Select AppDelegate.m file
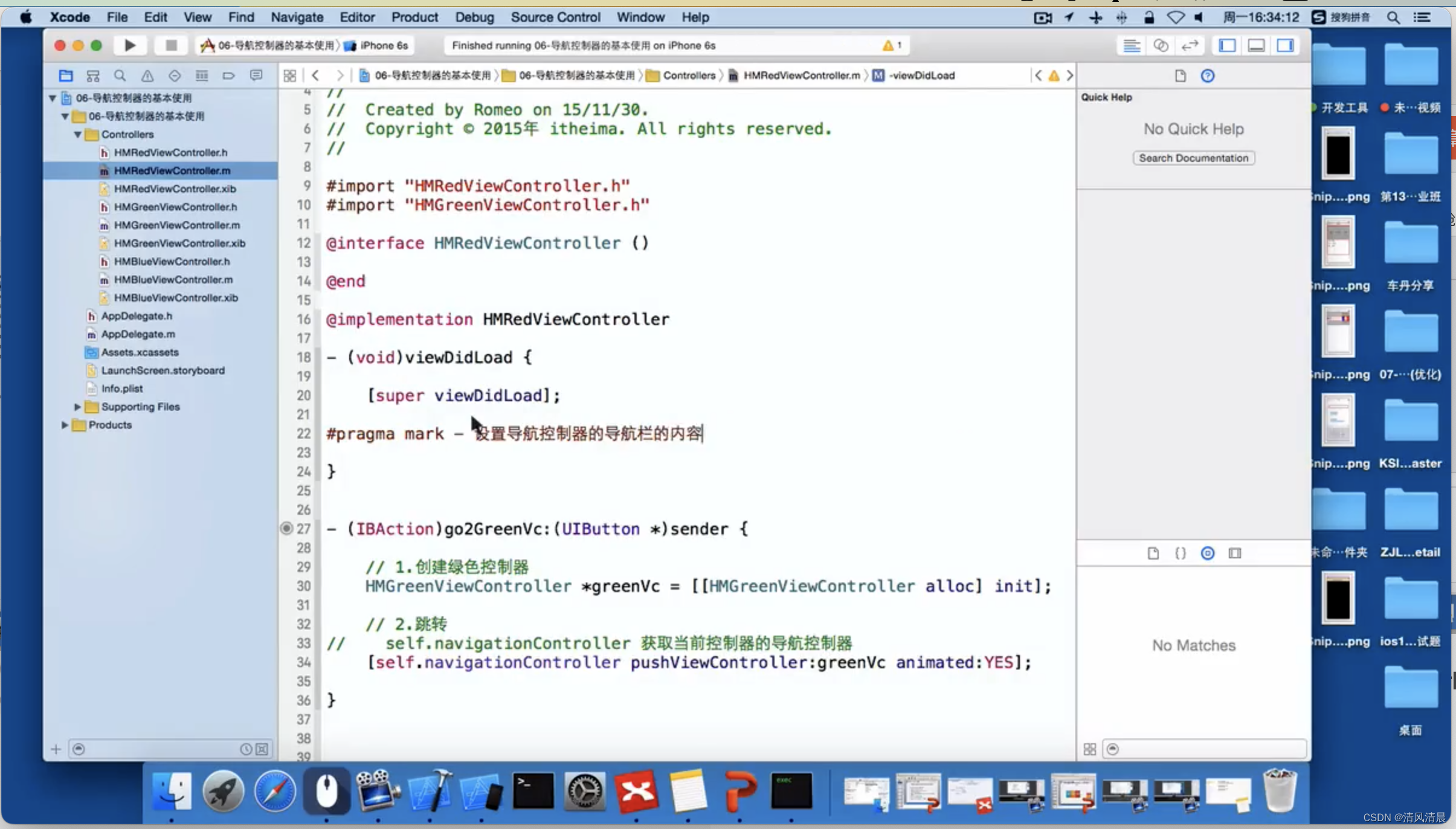Screen dimensions: 1456x829 point(138,334)
